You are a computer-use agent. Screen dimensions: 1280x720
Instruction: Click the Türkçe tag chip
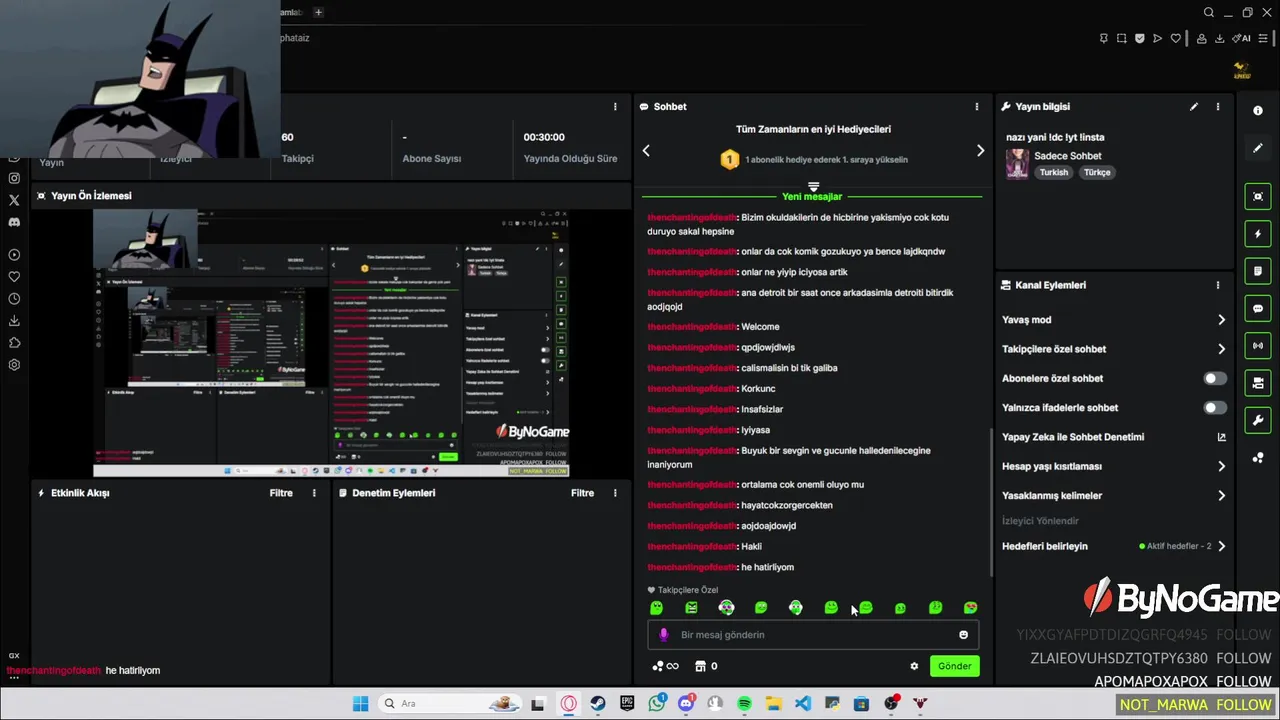coord(1097,172)
